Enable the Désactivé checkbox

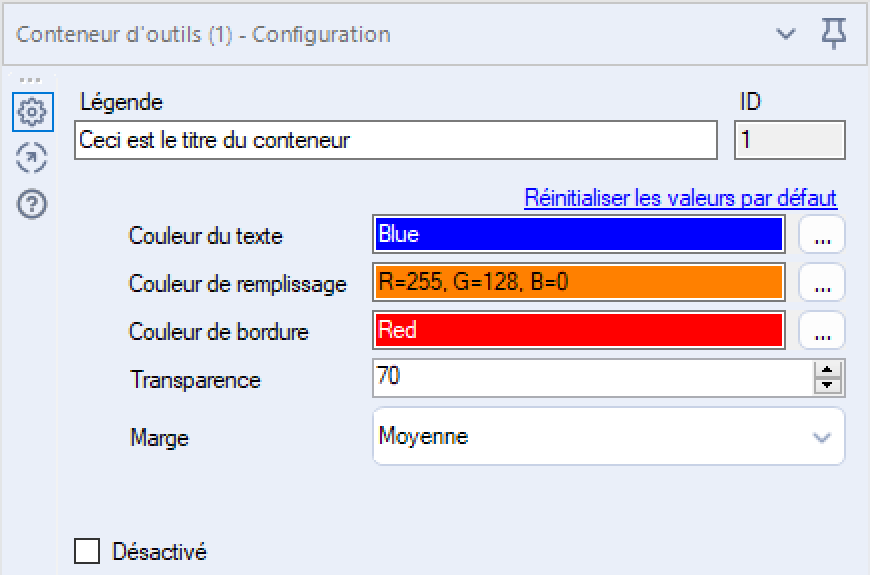[87, 551]
